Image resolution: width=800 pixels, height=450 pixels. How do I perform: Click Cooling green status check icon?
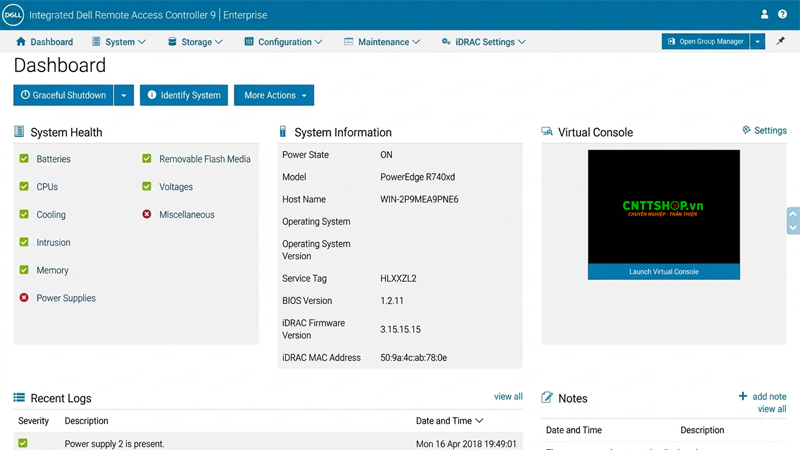click(24, 214)
